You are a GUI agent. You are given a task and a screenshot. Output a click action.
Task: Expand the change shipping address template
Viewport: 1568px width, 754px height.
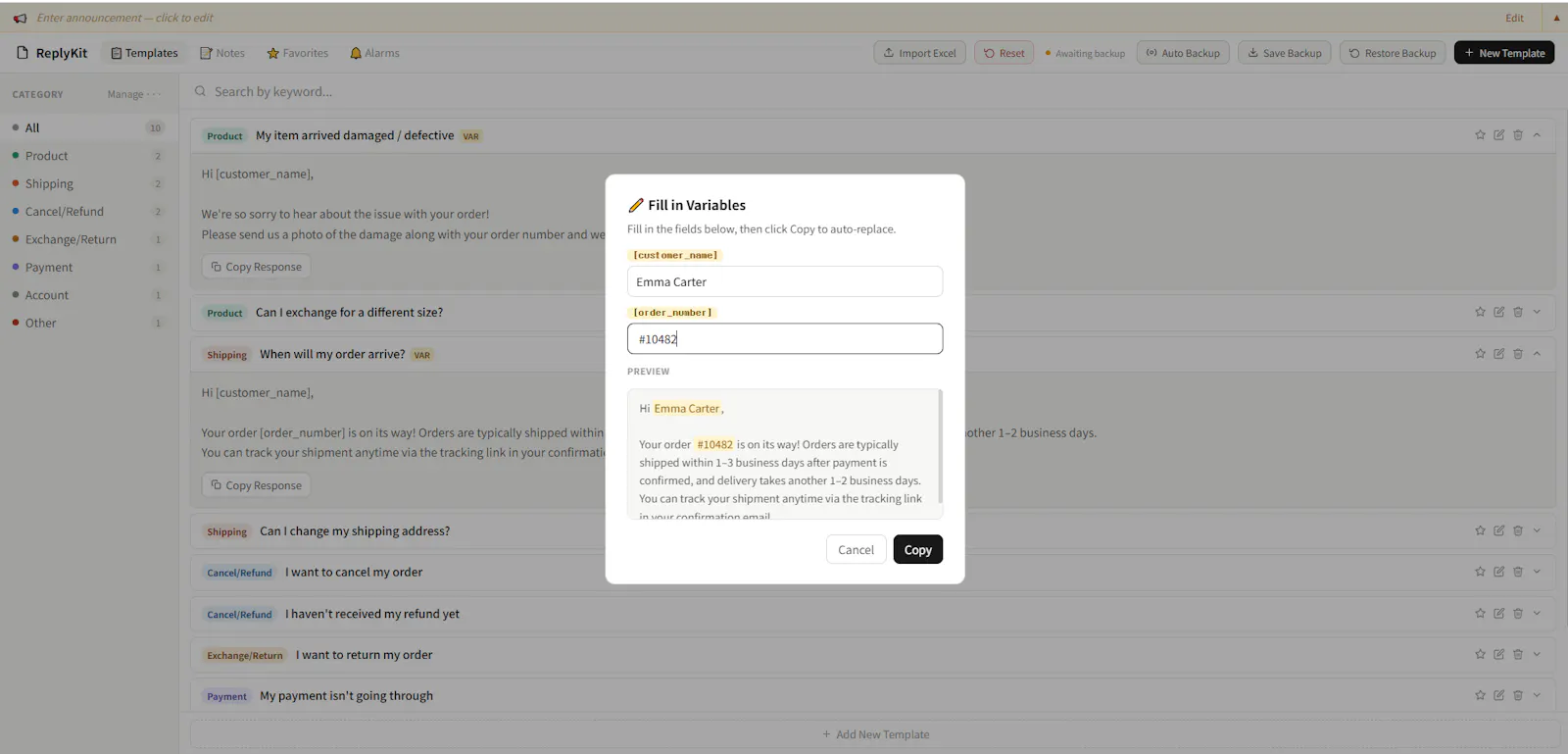coord(1537,530)
